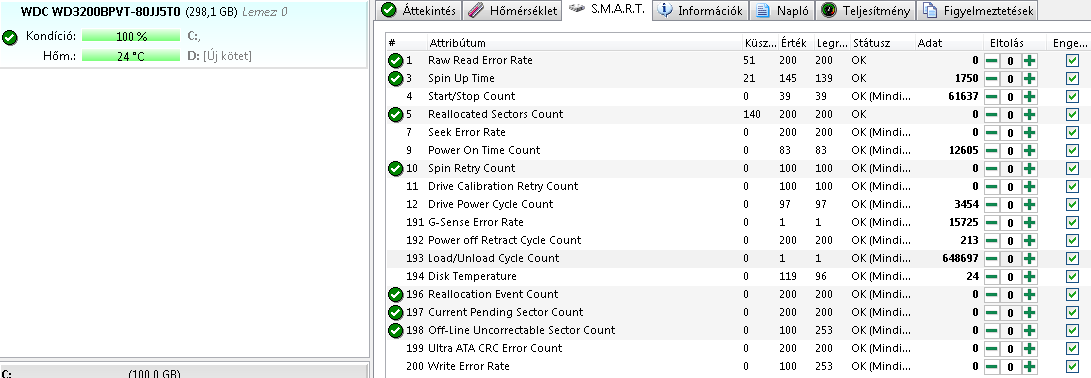Increase offset for Spin Up Time

(1029, 79)
